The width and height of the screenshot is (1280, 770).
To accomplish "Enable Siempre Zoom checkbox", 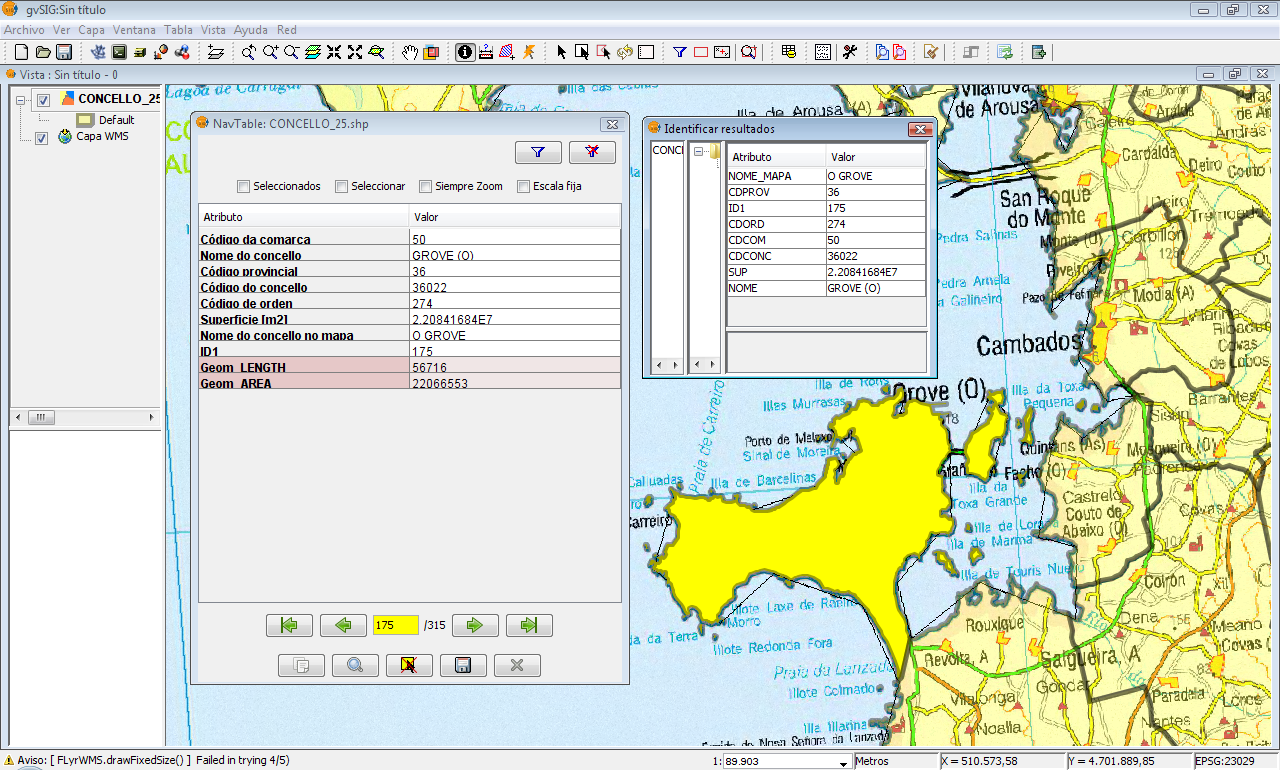I will tap(425, 186).
